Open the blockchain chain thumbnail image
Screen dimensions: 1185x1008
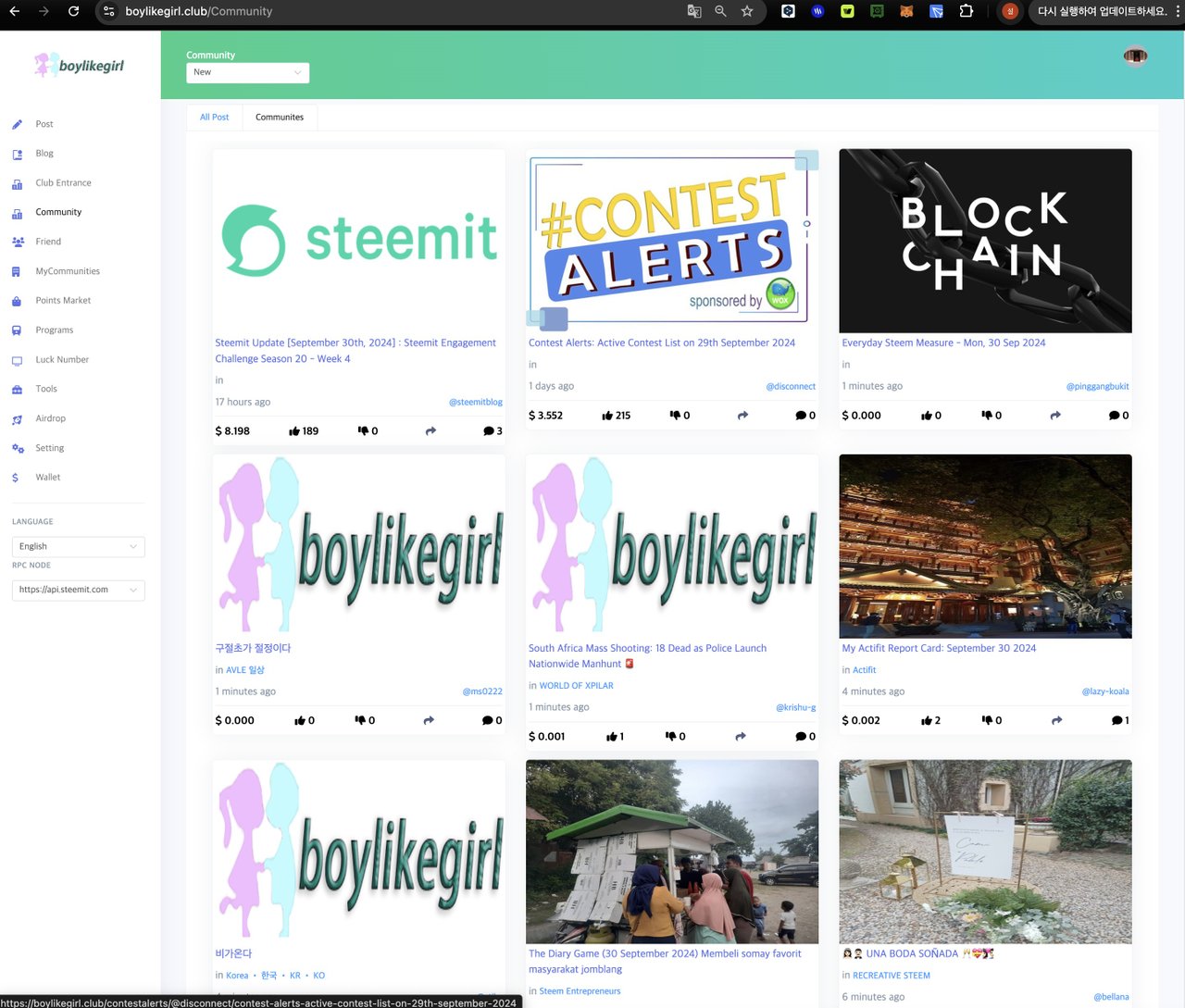pos(985,241)
